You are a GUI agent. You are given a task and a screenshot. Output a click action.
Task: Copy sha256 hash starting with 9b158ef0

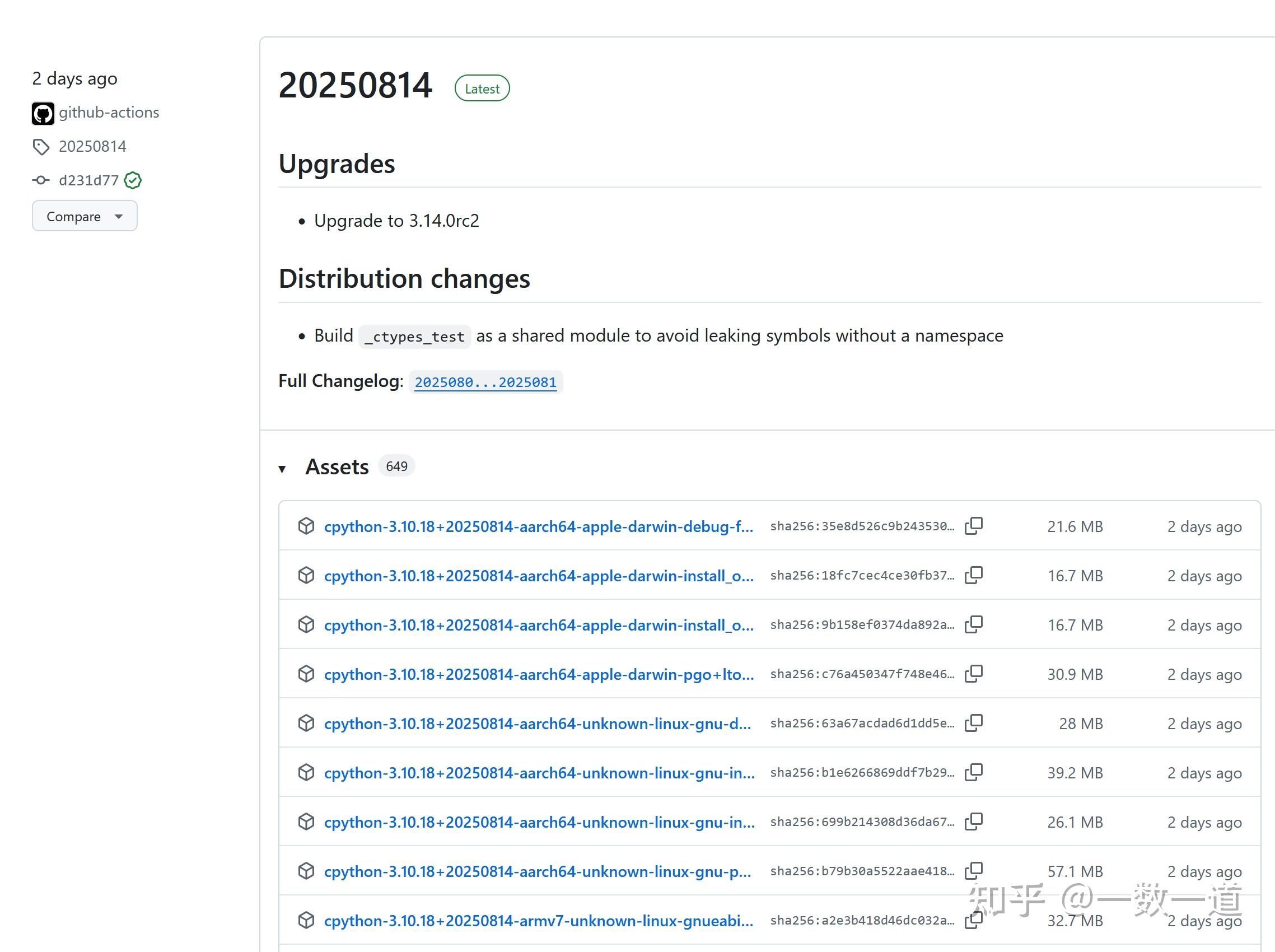973,624
